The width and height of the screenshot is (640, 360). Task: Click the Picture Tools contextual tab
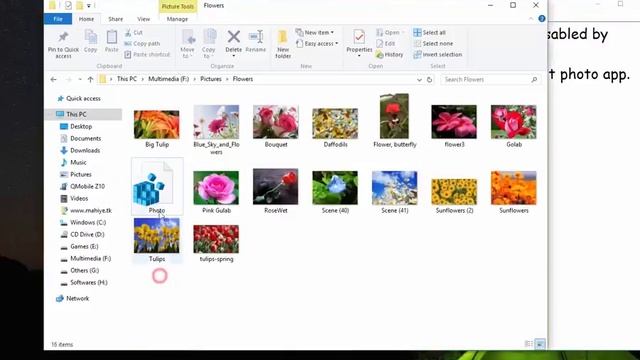[x=178, y=6]
